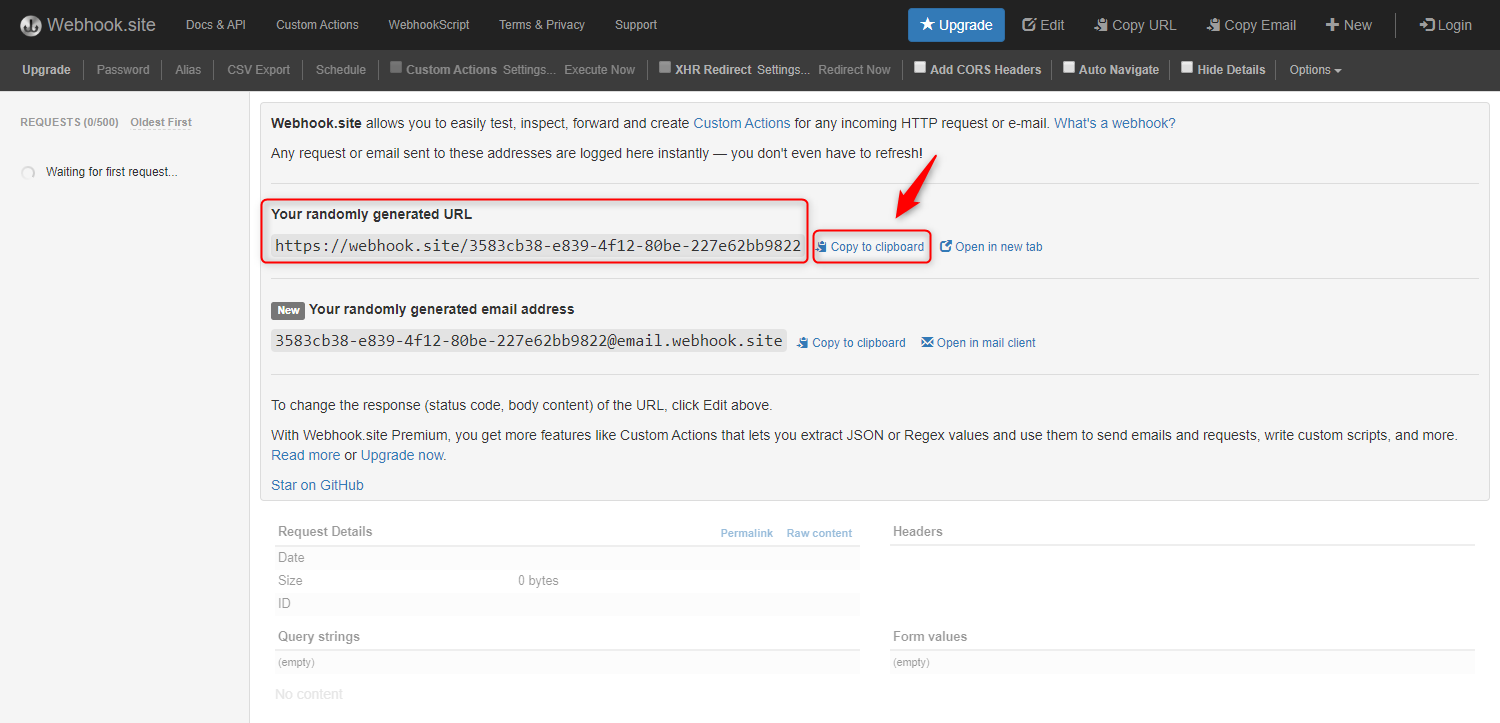Viewport: 1500px width, 723px height.
Task: Open the Permalink link
Action: point(747,533)
